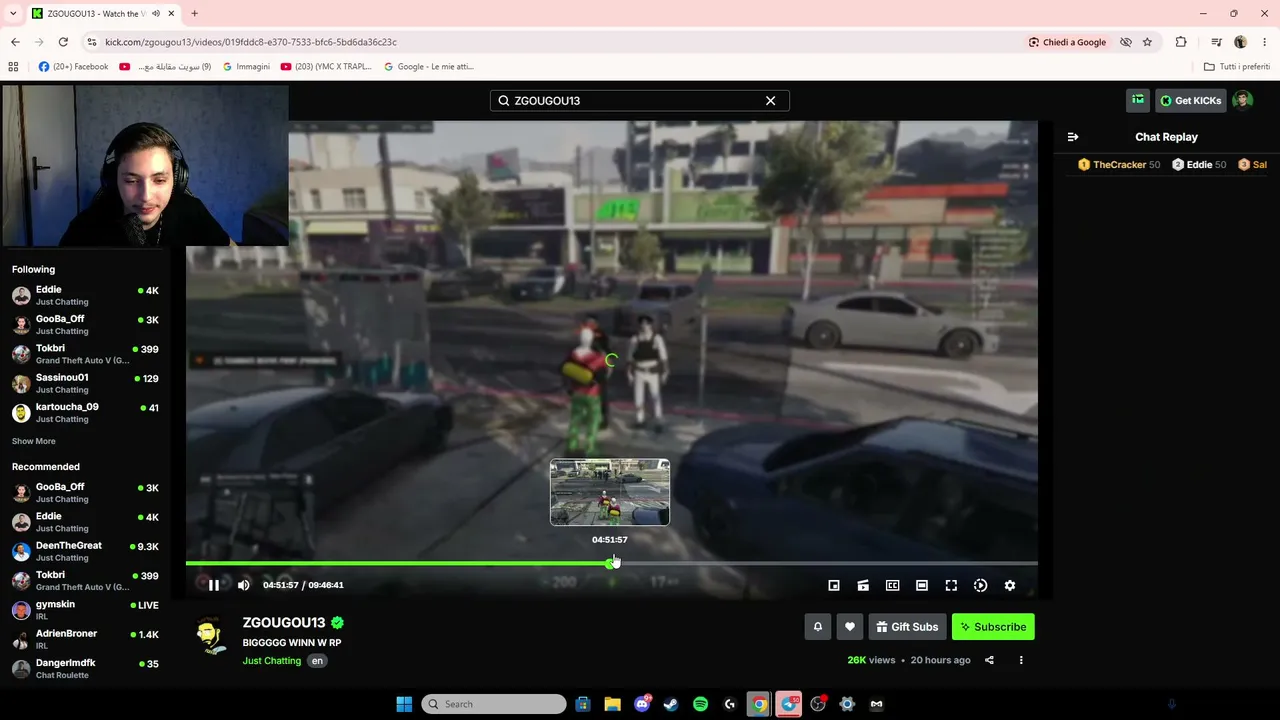1280x720 pixels.
Task: Click the Gift Subs button
Action: click(x=907, y=627)
